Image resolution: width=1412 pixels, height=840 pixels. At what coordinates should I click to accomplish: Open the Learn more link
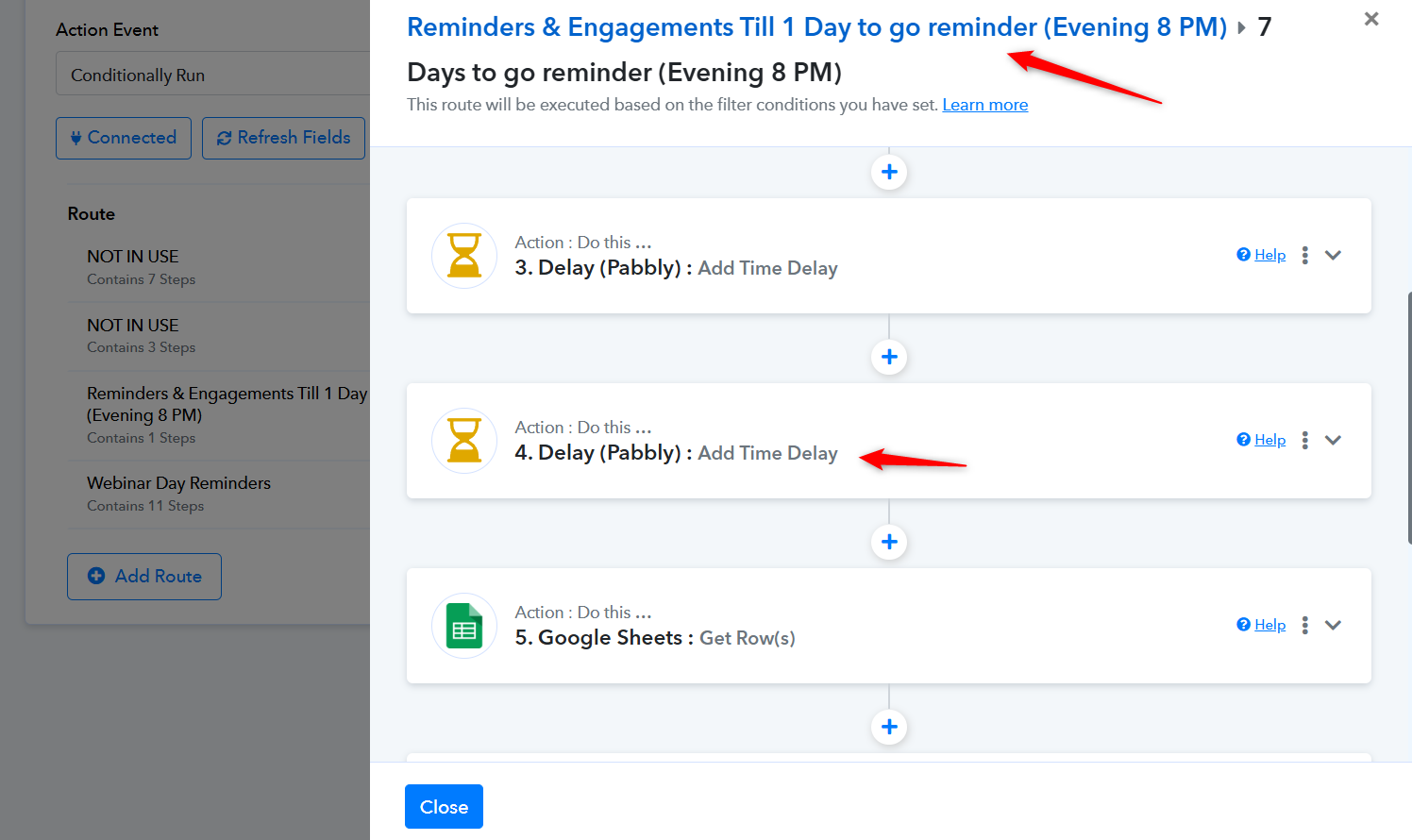click(984, 105)
